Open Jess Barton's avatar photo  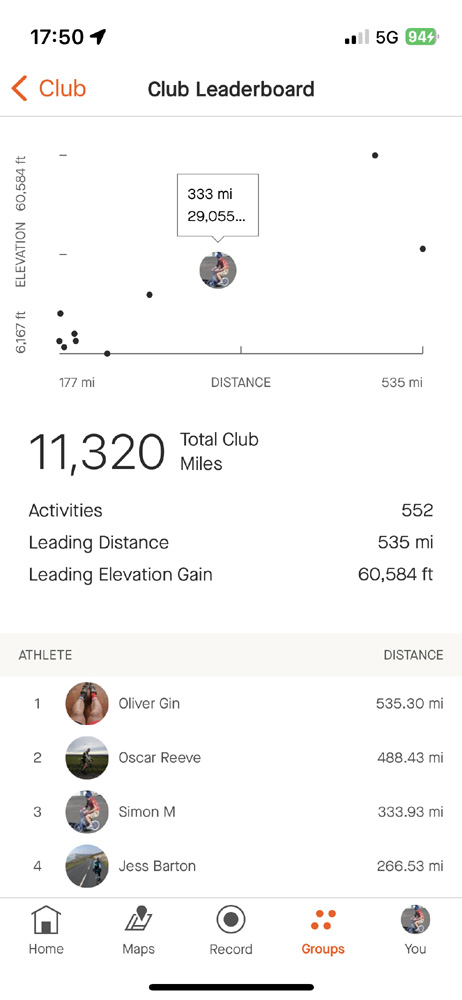[87, 866]
